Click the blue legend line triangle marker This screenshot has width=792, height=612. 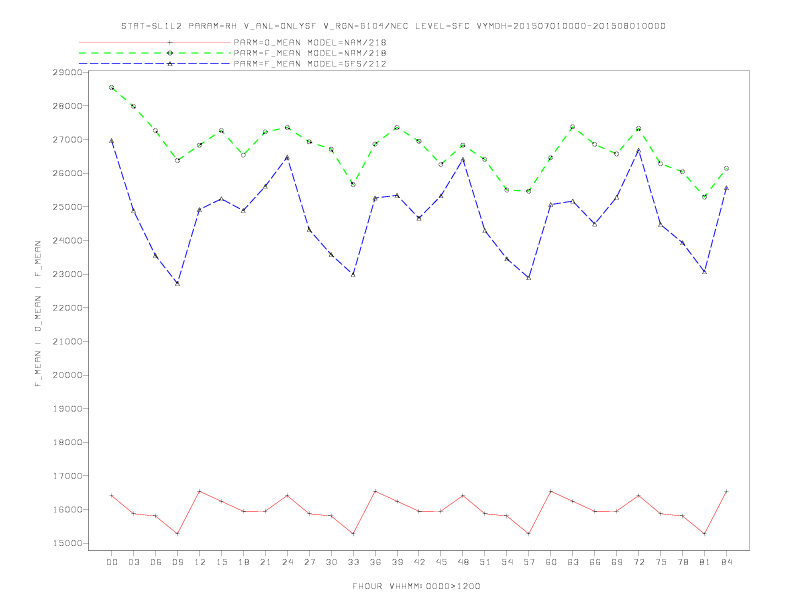[x=170, y=64]
